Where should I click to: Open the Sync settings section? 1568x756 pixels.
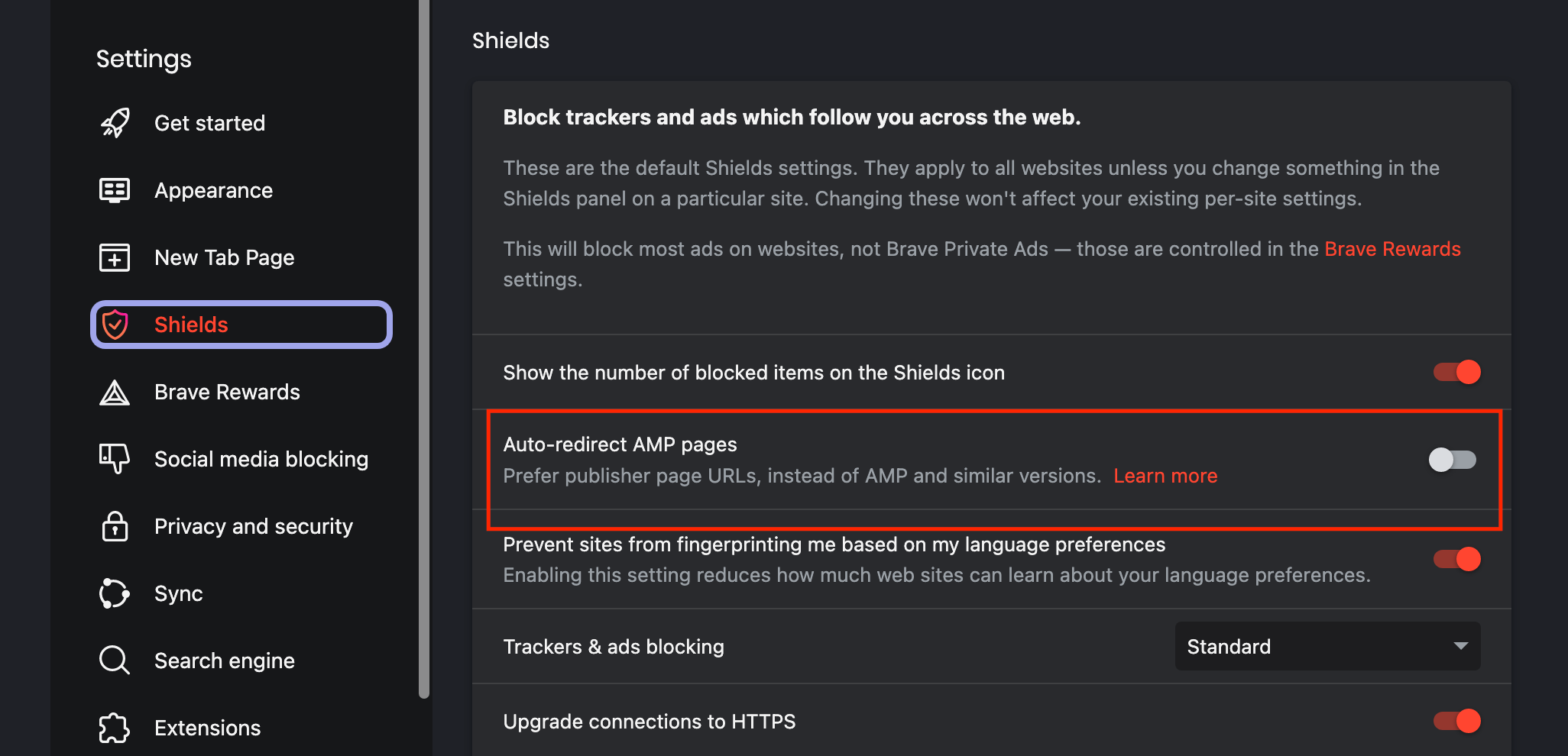click(x=178, y=593)
